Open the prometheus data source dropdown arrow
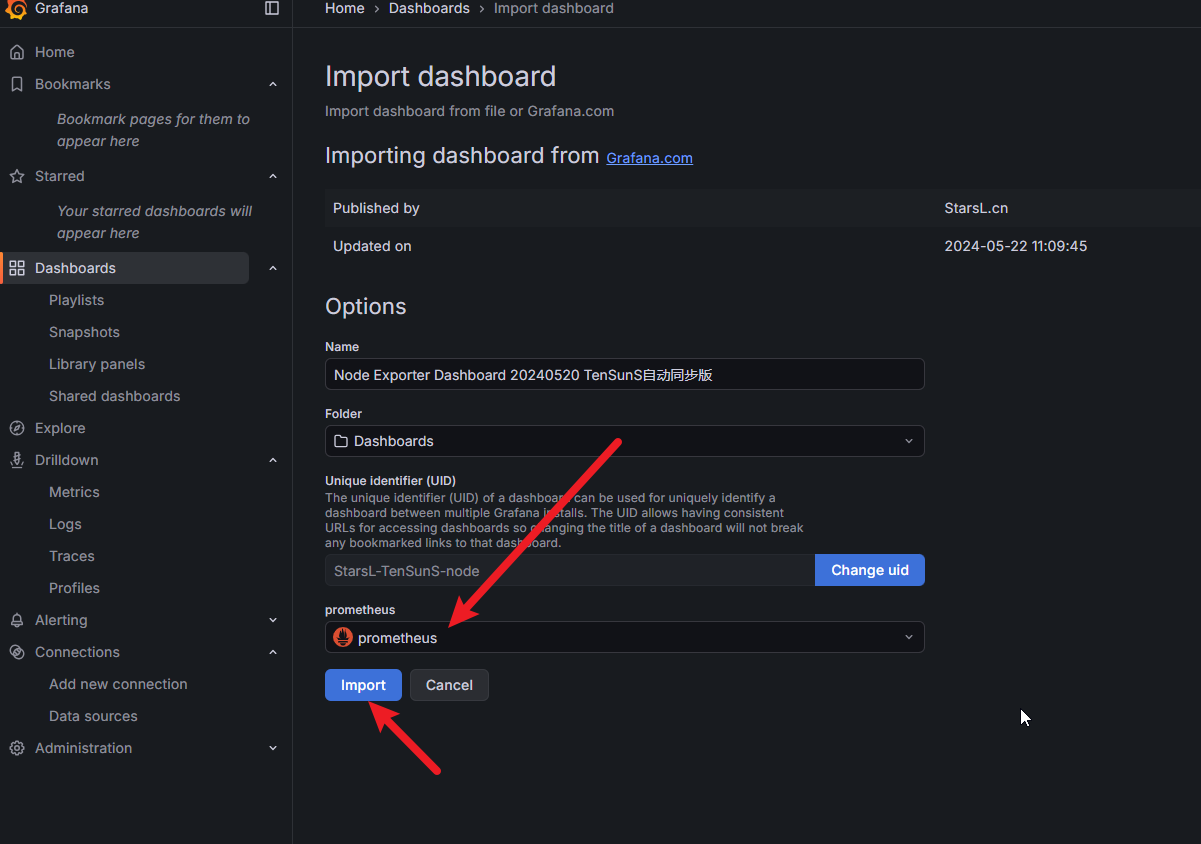1201x844 pixels. tap(909, 637)
